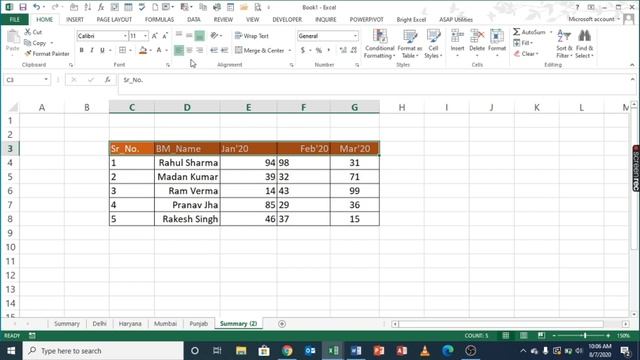Open the General number format dropdown
This screenshot has width=640, height=360.
pyautogui.click(x=355, y=36)
